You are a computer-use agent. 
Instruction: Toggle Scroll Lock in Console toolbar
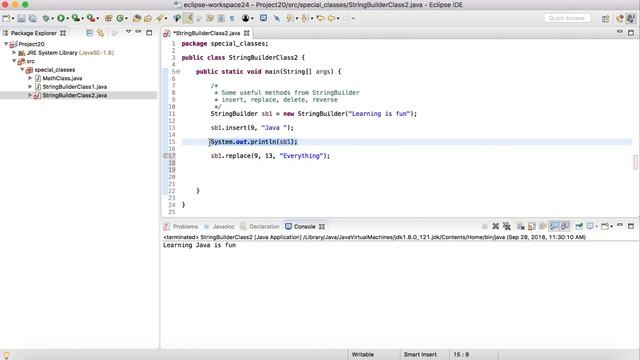[532, 226]
